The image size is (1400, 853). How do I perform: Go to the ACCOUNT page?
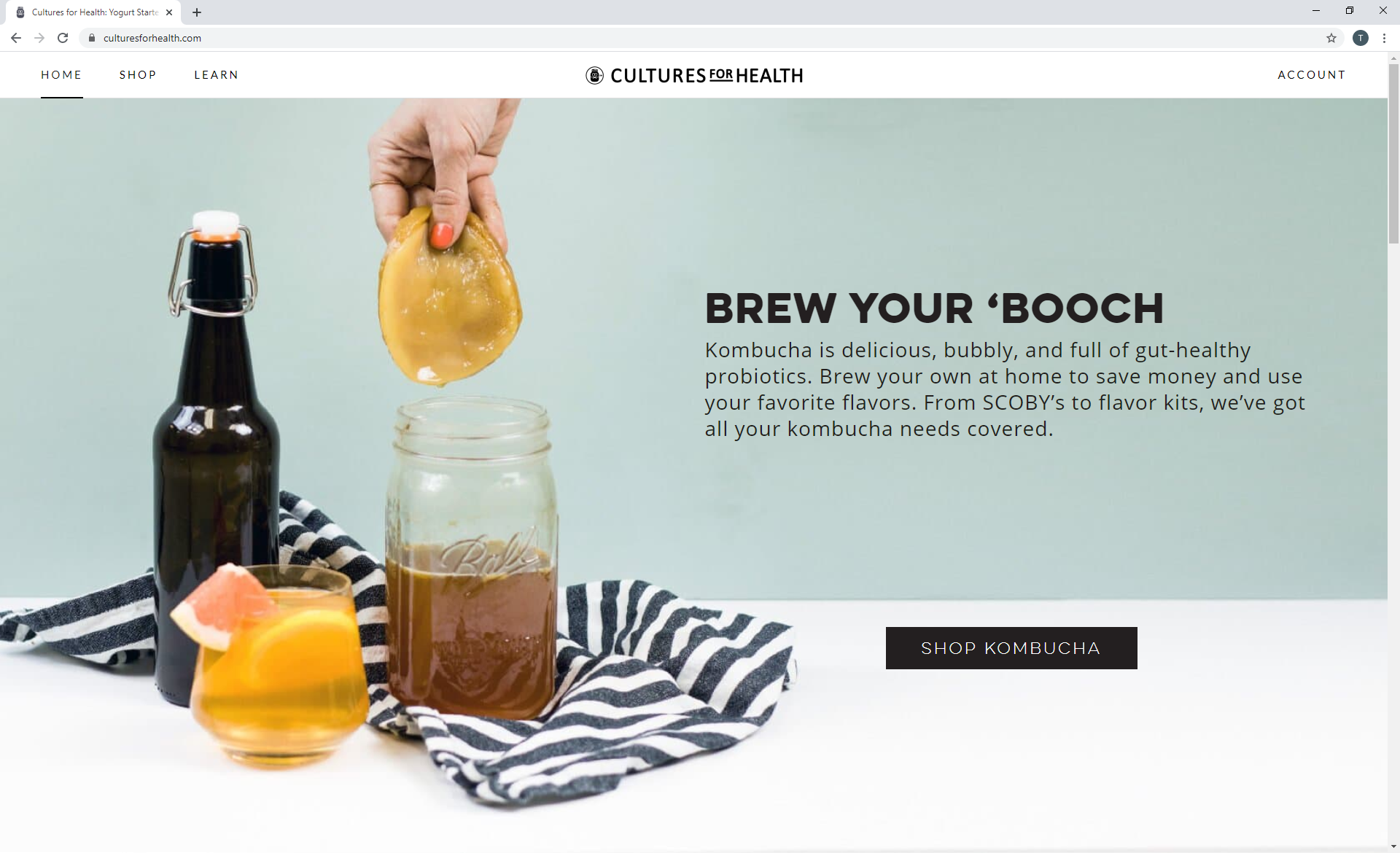pyautogui.click(x=1311, y=75)
